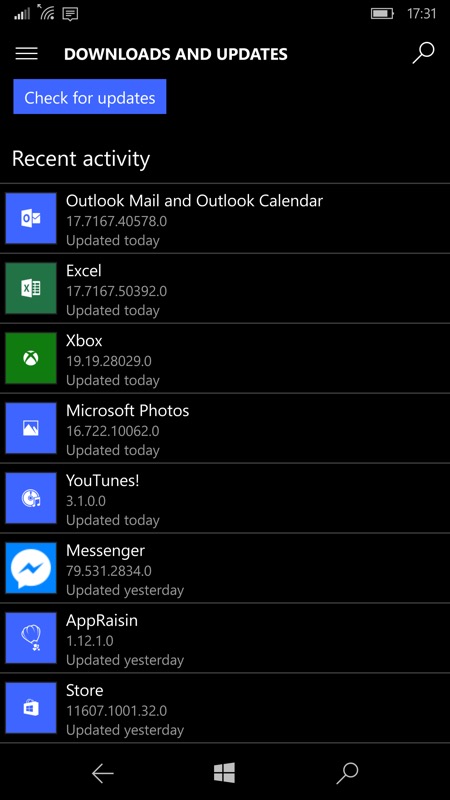Open the Microsoft Photos icon
Viewport: 450px width, 800px height.
click(31, 428)
